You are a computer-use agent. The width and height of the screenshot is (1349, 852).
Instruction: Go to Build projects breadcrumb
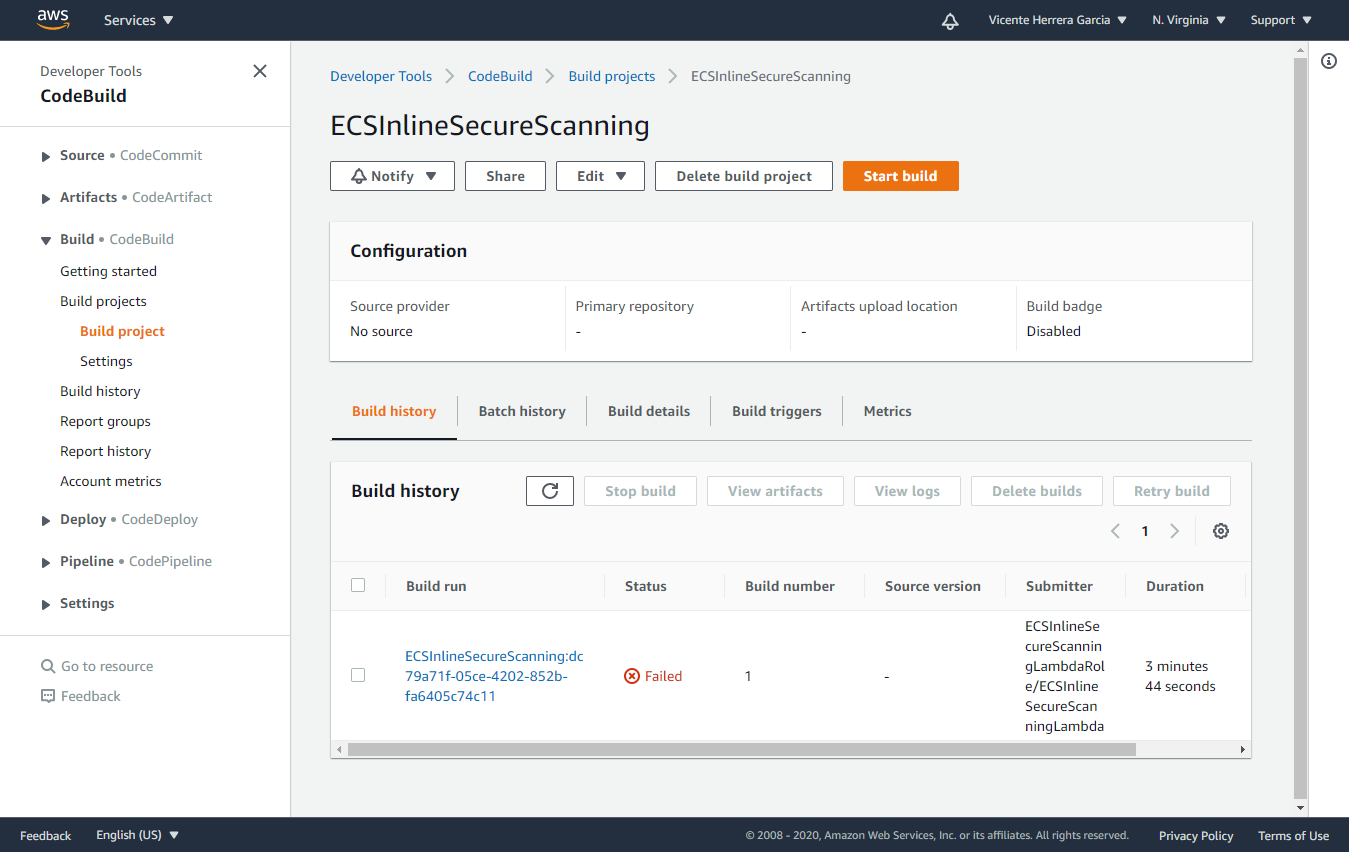click(612, 76)
